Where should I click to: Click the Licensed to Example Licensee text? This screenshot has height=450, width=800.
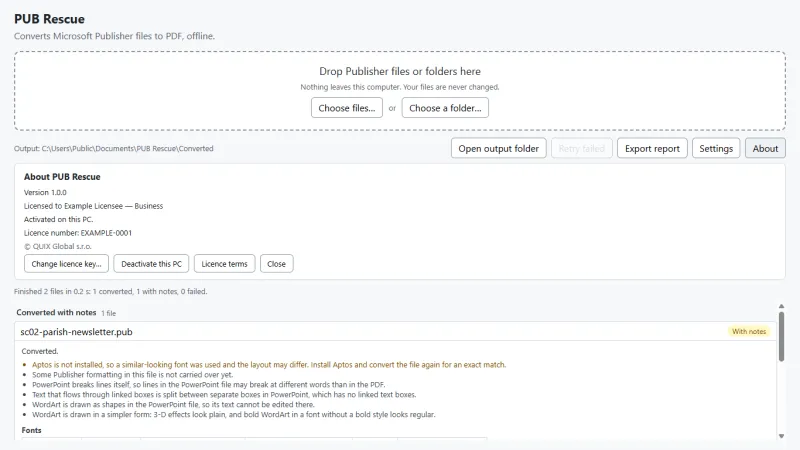93,206
